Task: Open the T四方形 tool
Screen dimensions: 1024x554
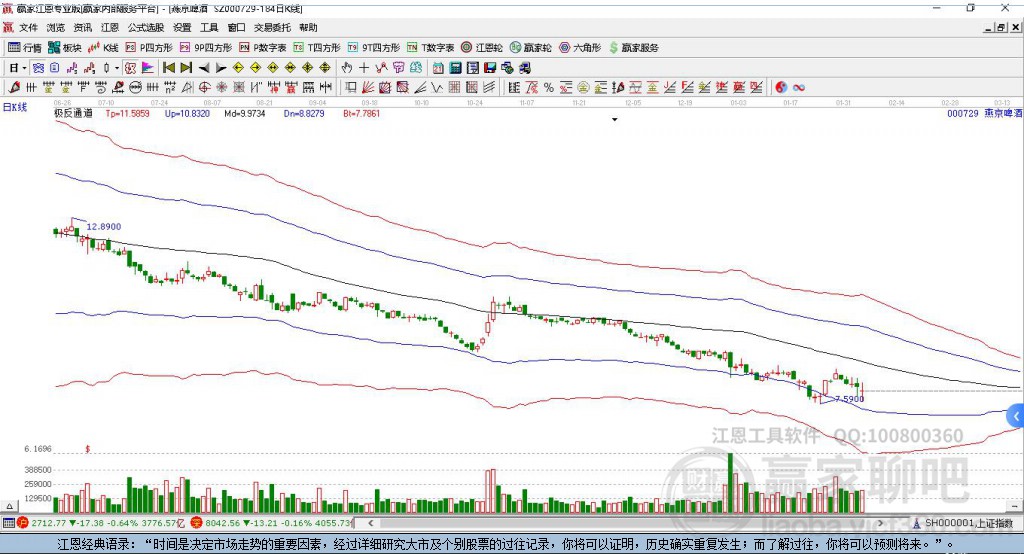Action: (x=317, y=48)
